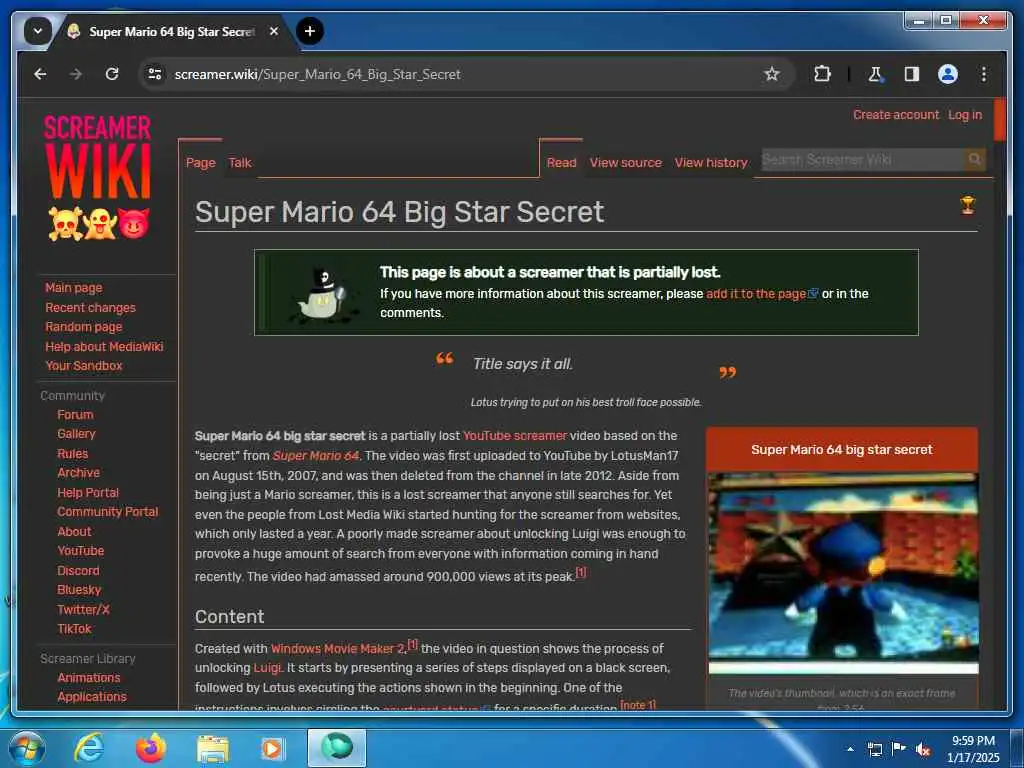Screen dimensions: 1024x768
Task: Open a new tab with the plus button
Action: [310, 31]
